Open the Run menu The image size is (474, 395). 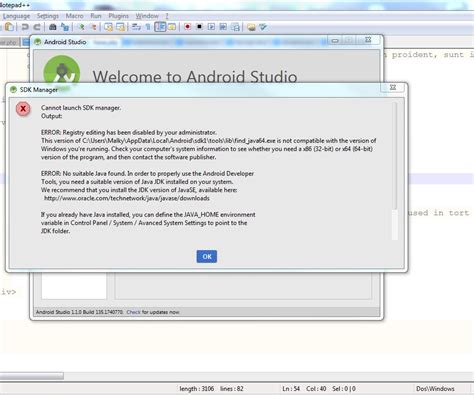[x=96, y=16]
